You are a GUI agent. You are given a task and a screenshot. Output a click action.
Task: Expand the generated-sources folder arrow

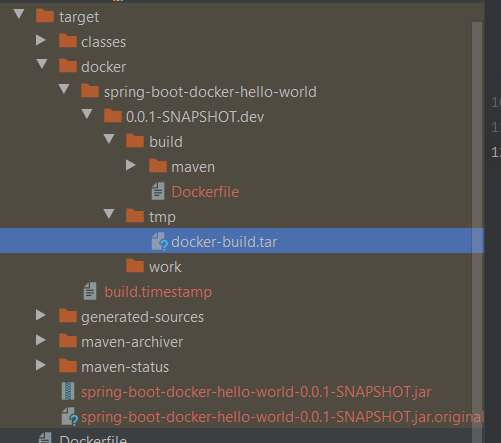point(41,315)
